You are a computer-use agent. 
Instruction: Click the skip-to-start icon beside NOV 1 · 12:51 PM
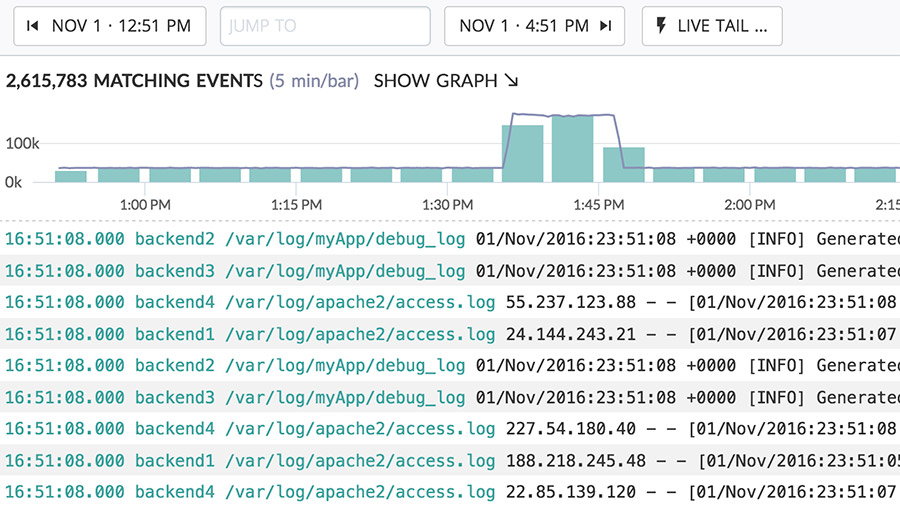point(33,27)
